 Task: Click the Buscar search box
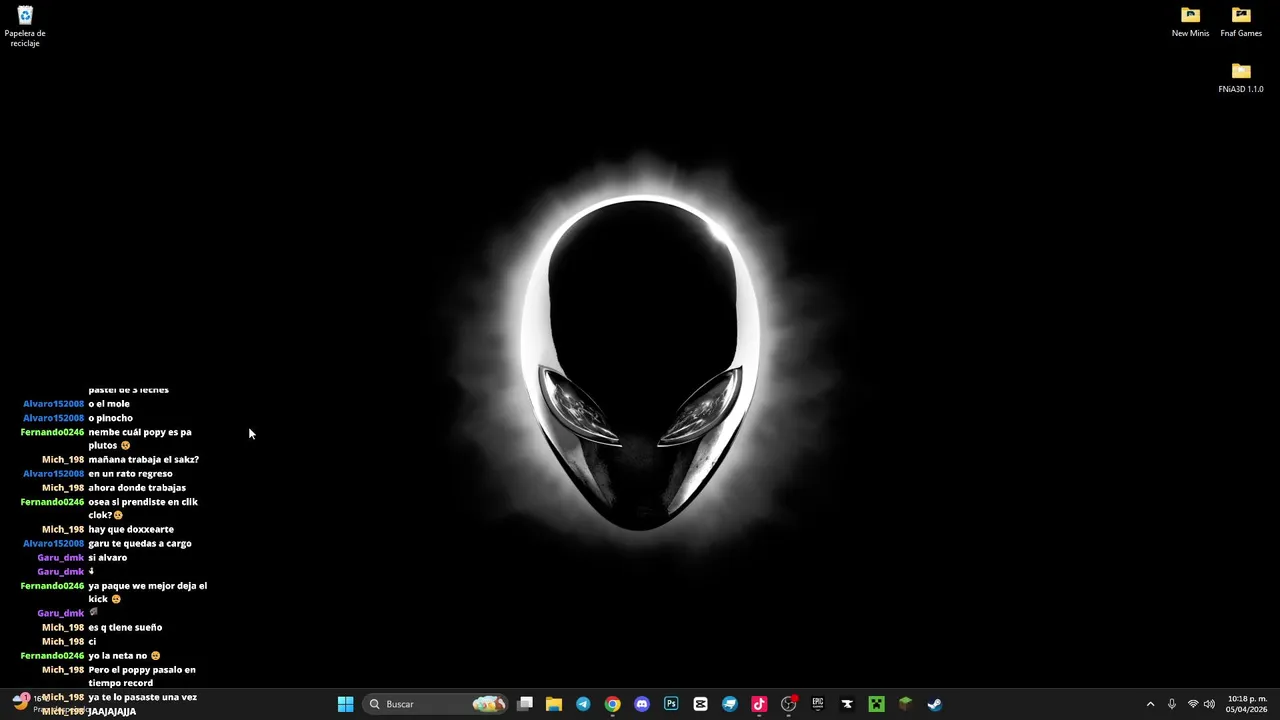tap(435, 704)
